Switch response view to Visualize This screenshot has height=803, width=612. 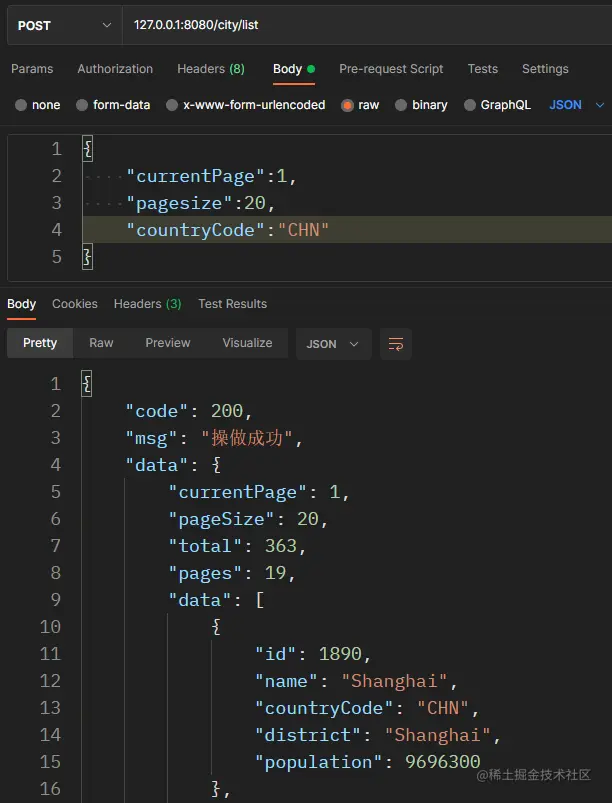(x=247, y=343)
